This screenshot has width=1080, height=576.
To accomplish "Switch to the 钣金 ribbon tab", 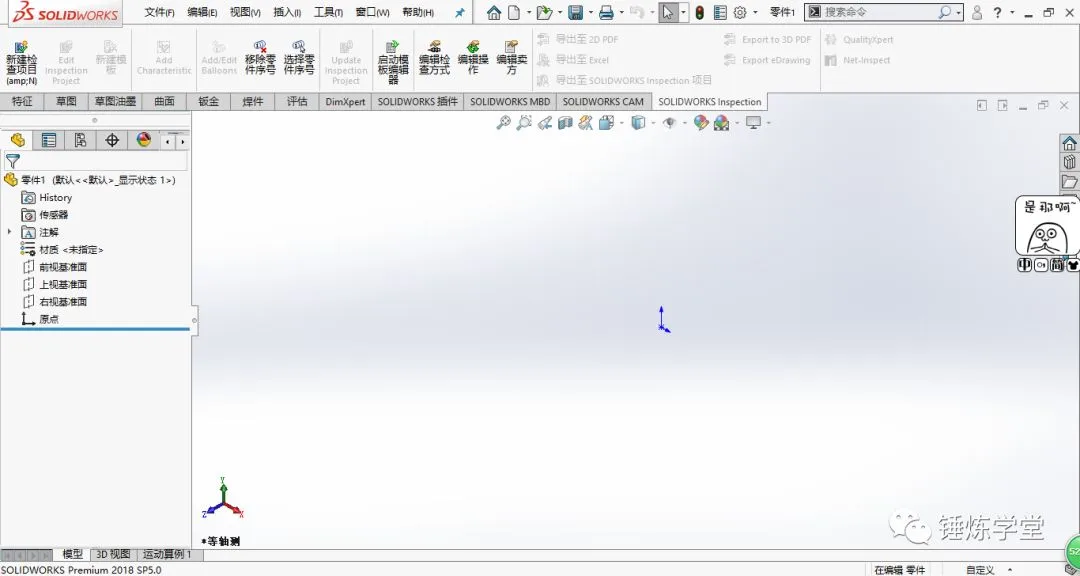I will [x=208, y=101].
